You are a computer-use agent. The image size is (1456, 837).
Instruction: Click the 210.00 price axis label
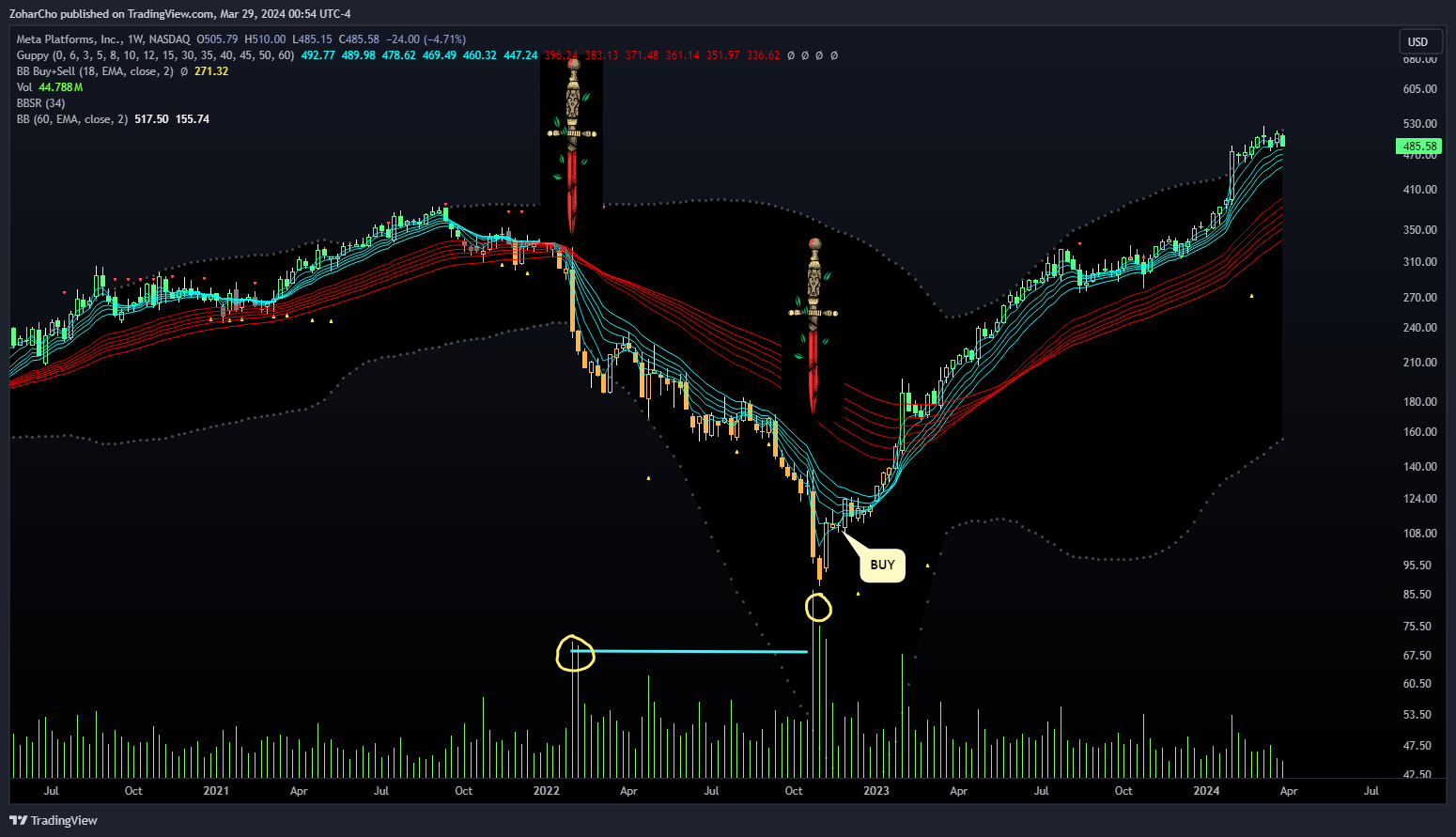1419,363
